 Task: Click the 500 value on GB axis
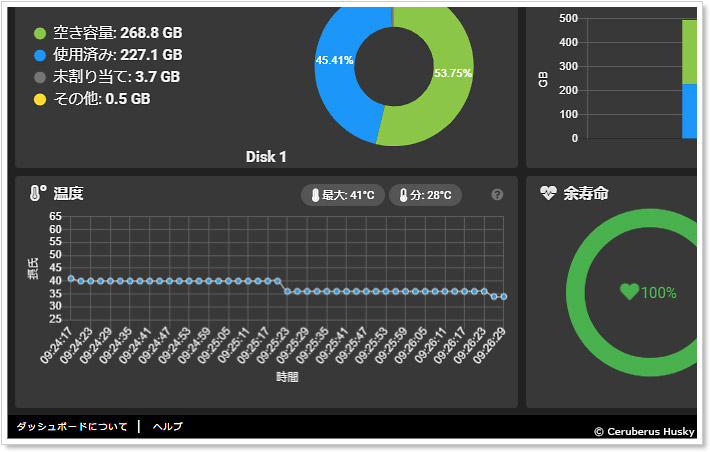pyautogui.click(x=568, y=19)
